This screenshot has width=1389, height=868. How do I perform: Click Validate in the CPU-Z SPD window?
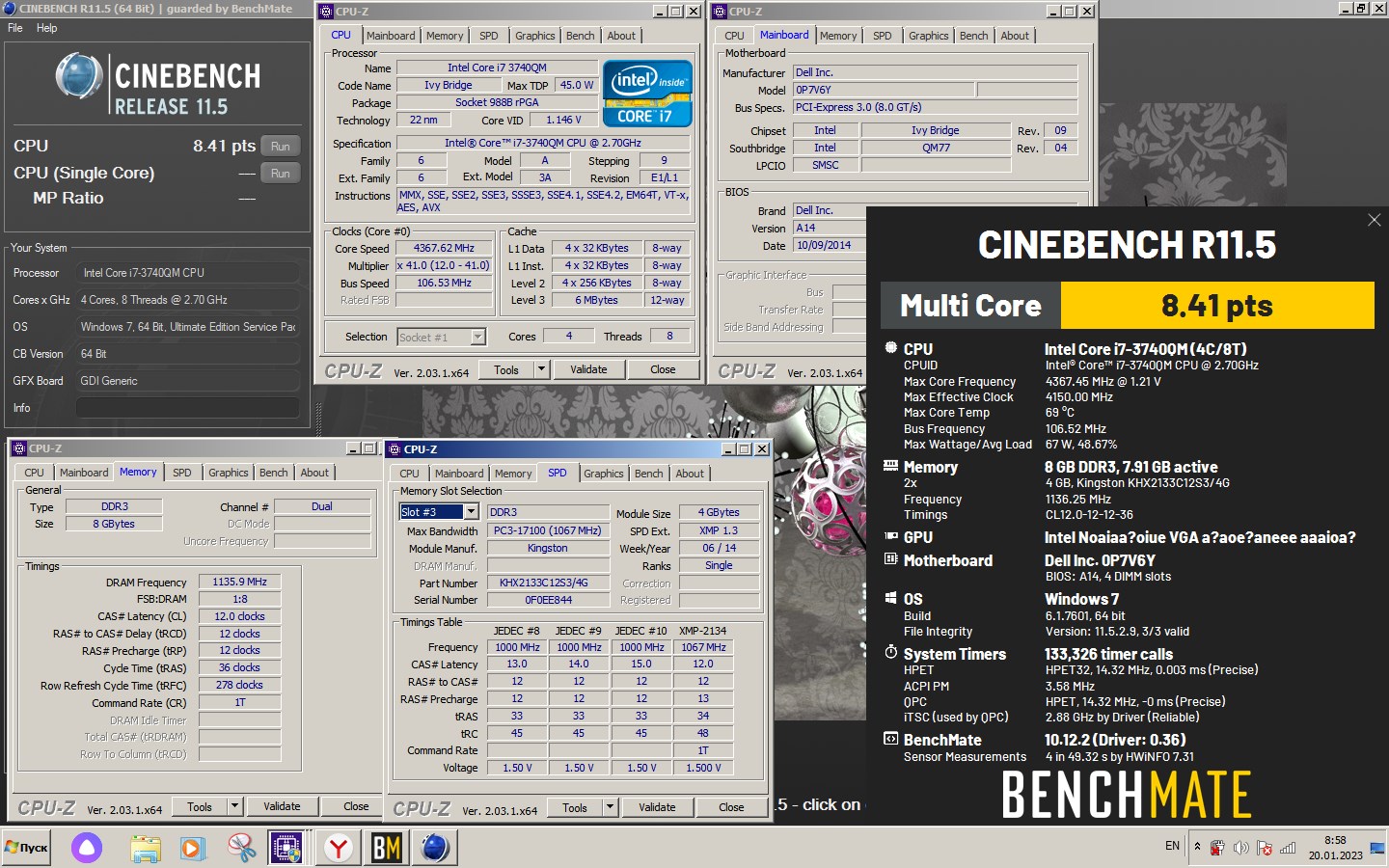pos(657,807)
